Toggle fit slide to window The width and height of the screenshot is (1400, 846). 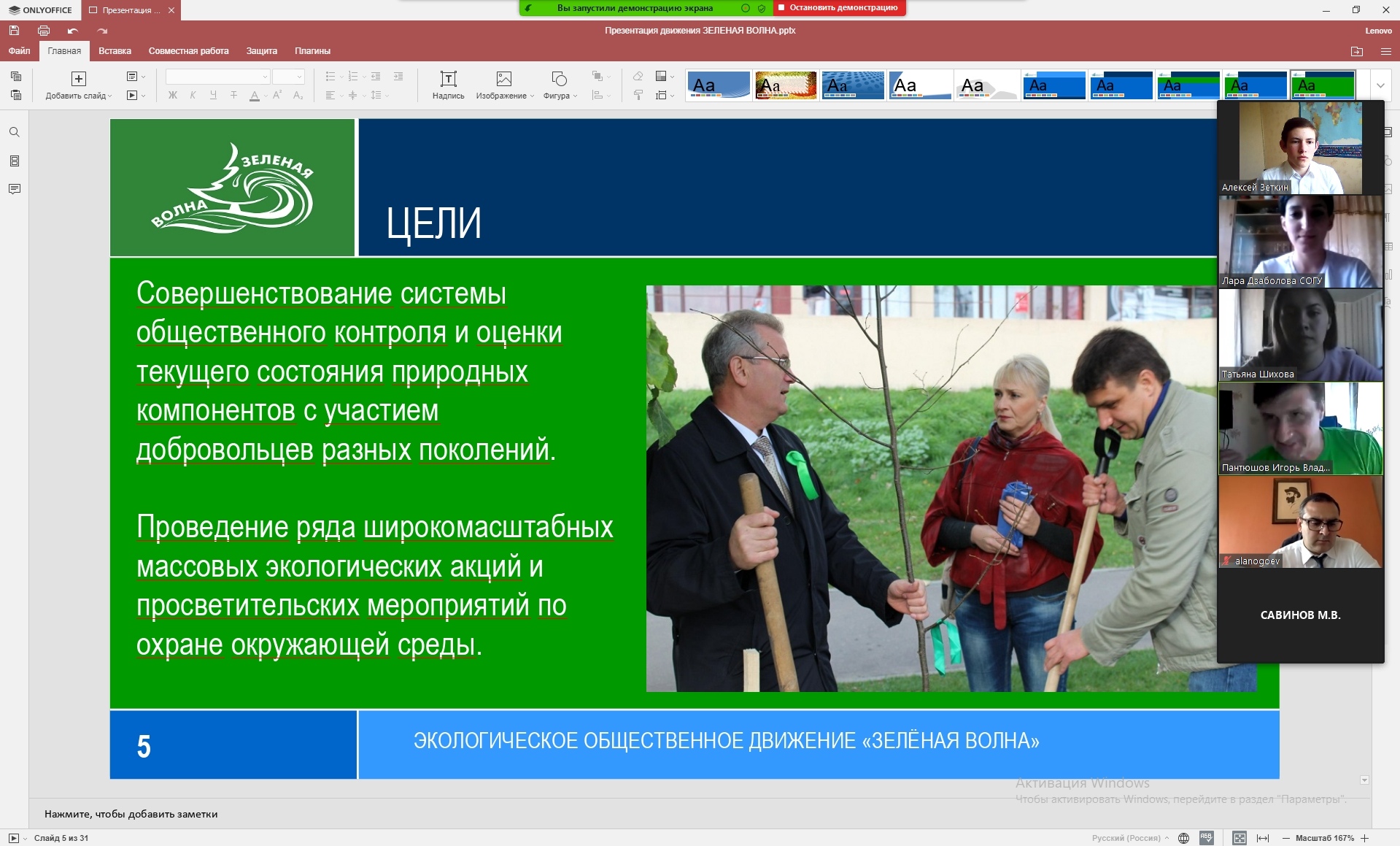pyautogui.click(x=1239, y=838)
